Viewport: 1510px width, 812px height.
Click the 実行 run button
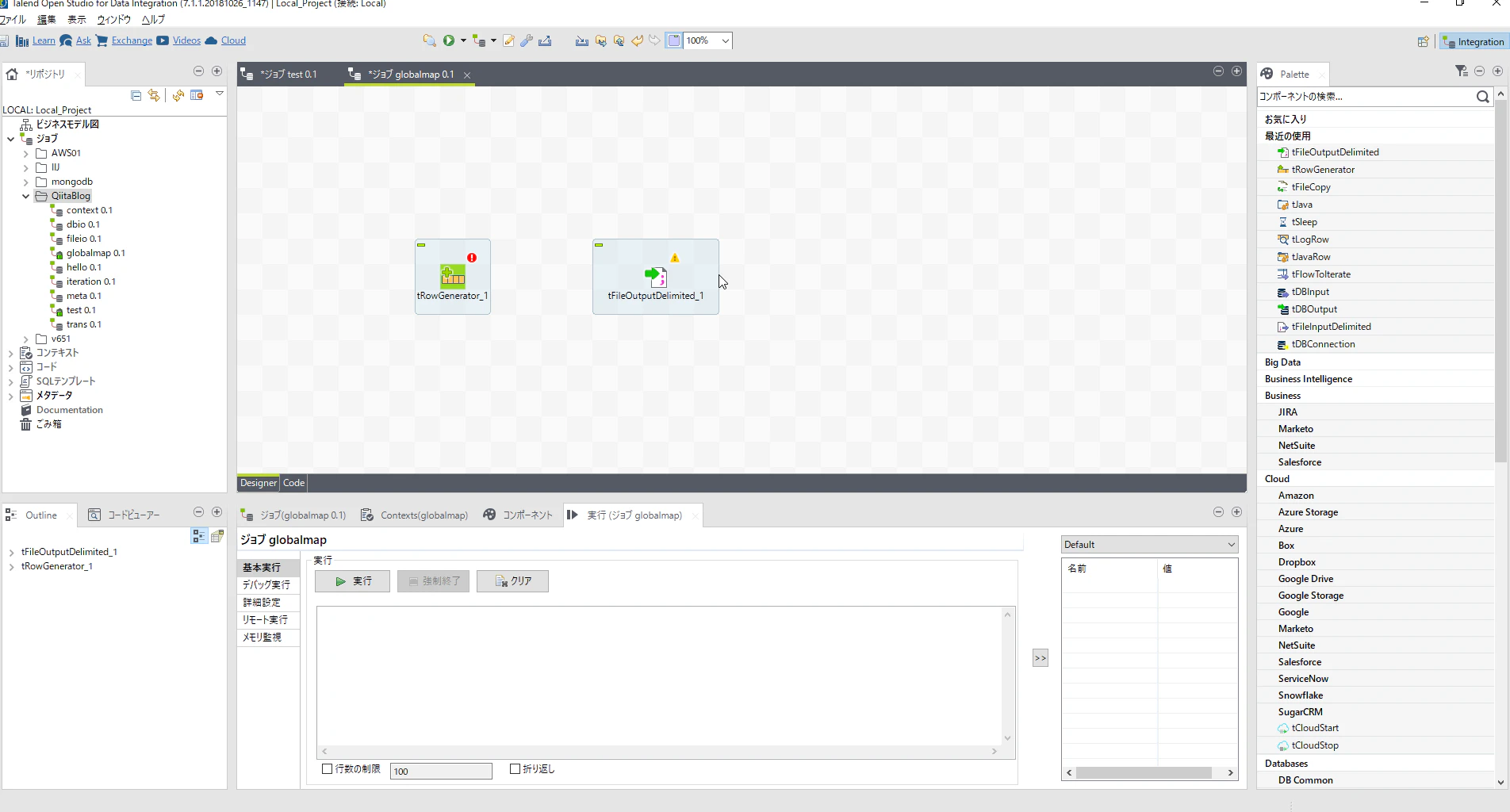click(352, 581)
